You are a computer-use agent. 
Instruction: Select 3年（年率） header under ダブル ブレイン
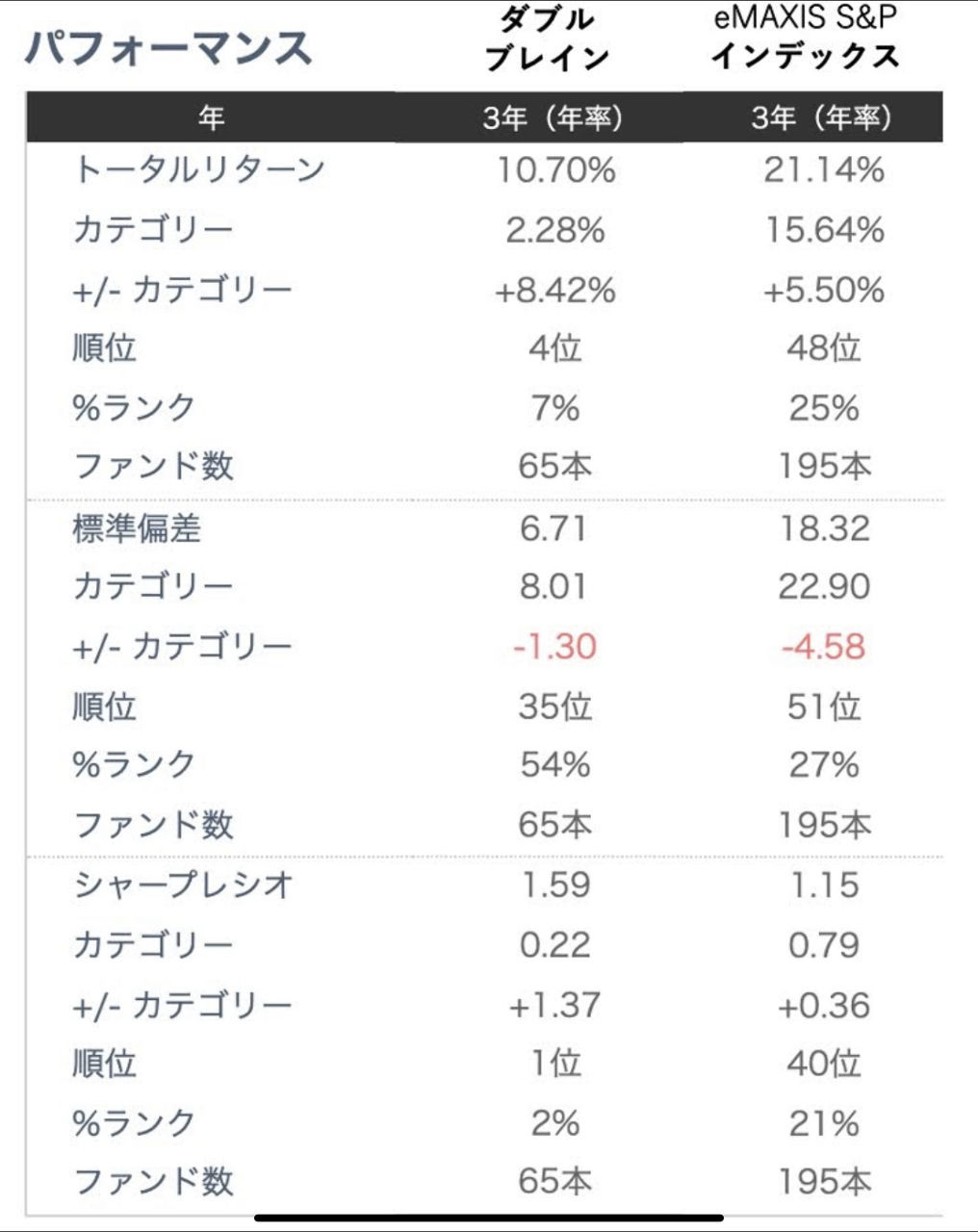pos(553,117)
